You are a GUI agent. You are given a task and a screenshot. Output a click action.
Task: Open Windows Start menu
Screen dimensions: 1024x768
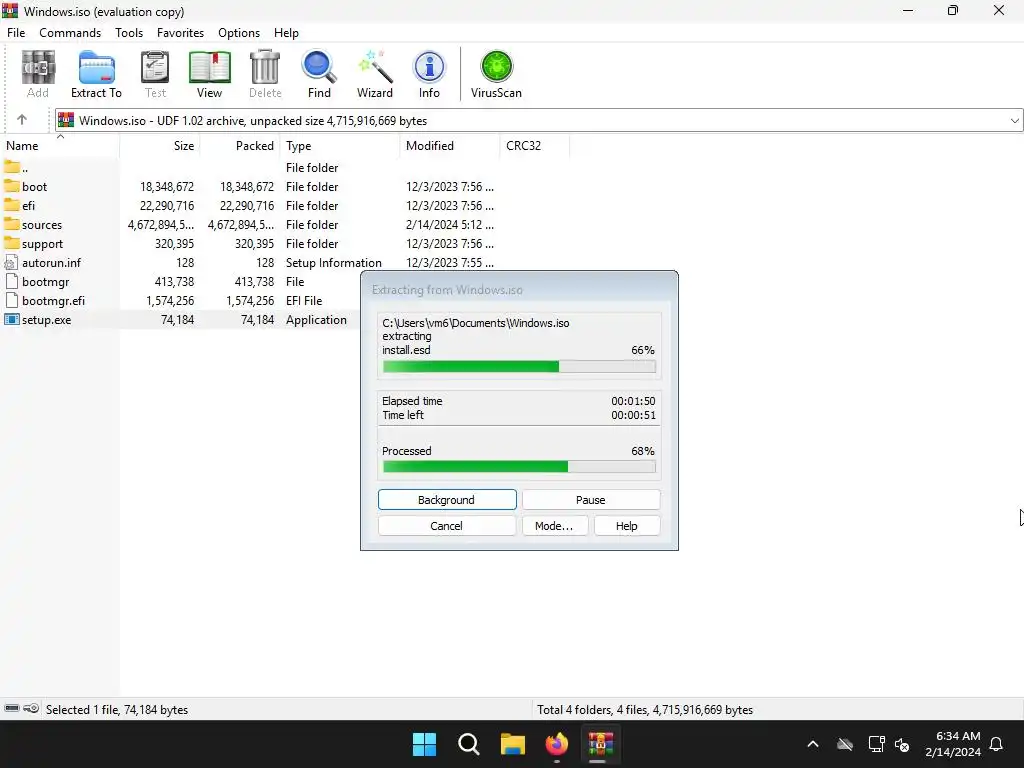pos(424,744)
